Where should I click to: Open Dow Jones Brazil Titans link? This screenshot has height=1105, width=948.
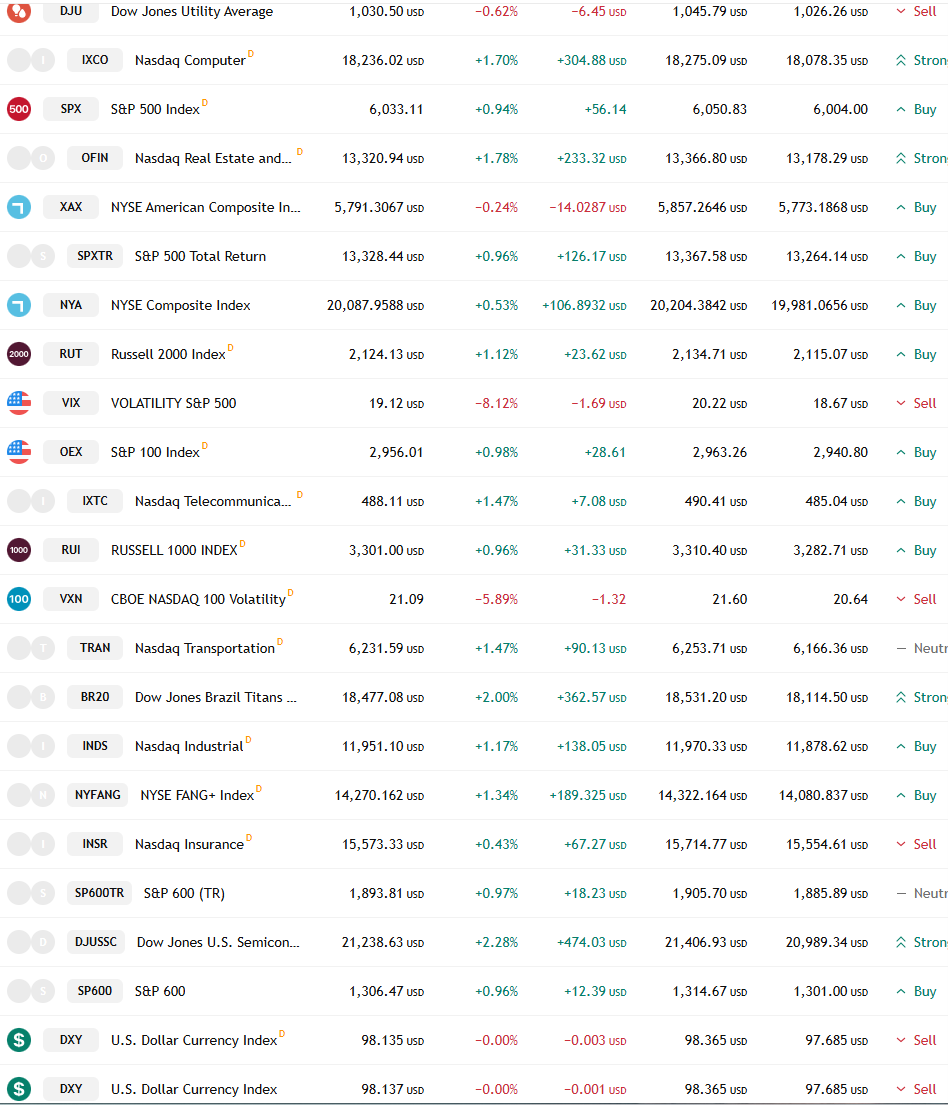216,697
